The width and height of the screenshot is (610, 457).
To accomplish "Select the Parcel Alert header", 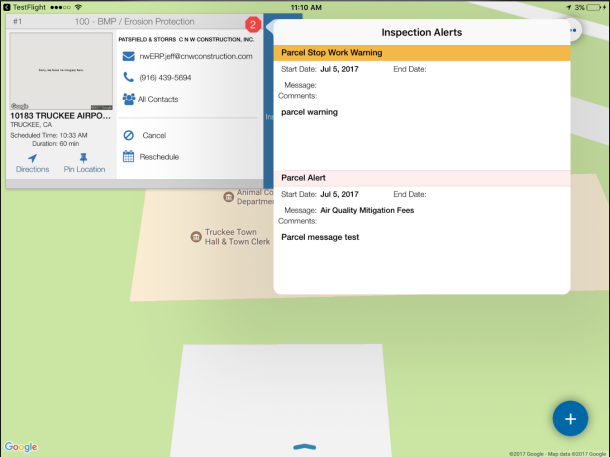I will tap(421, 177).
